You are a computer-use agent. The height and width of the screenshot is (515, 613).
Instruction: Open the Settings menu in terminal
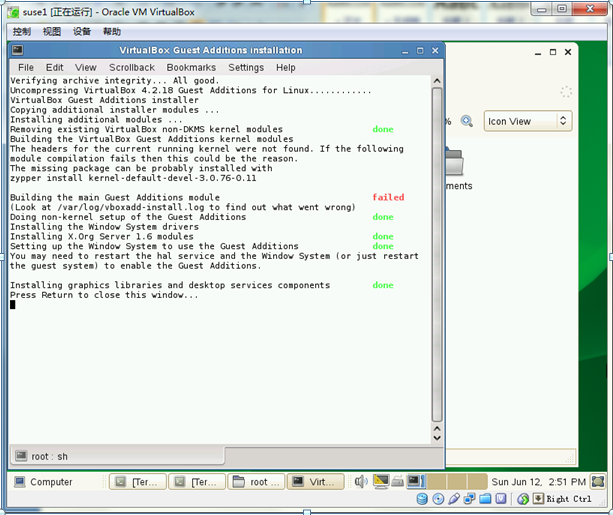point(246,68)
